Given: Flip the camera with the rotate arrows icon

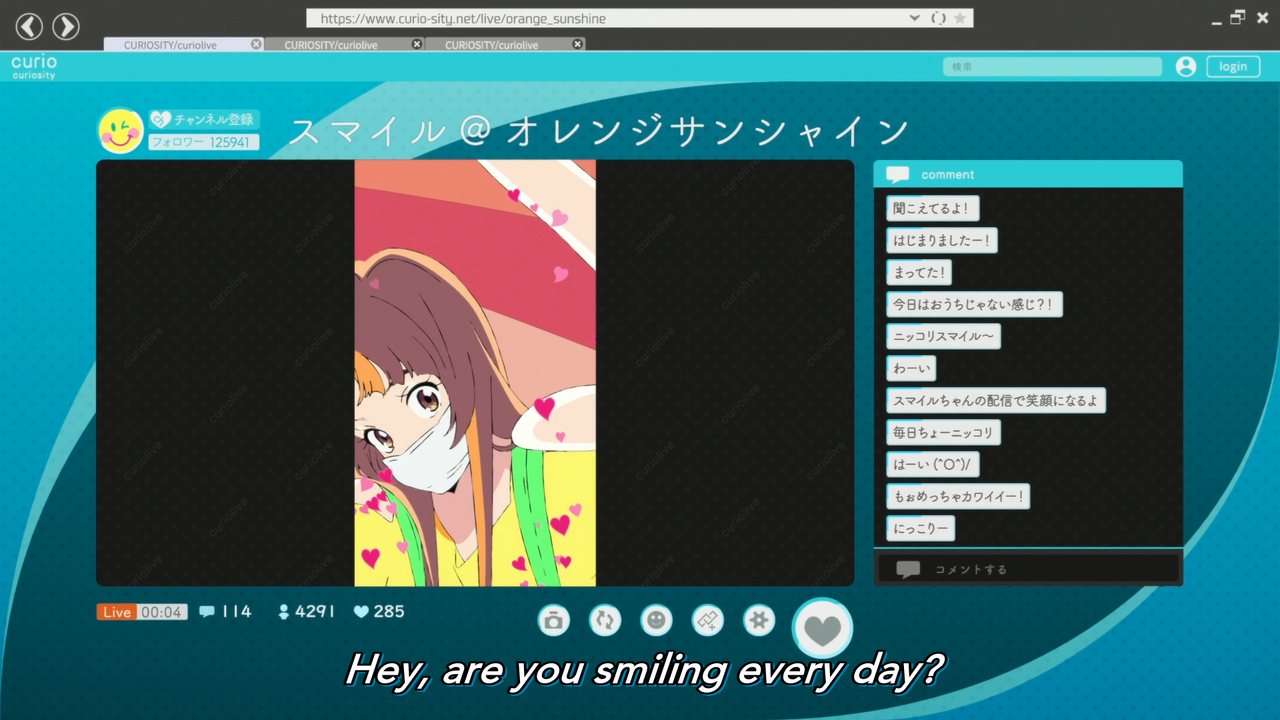Looking at the screenshot, I should click(x=605, y=621).
